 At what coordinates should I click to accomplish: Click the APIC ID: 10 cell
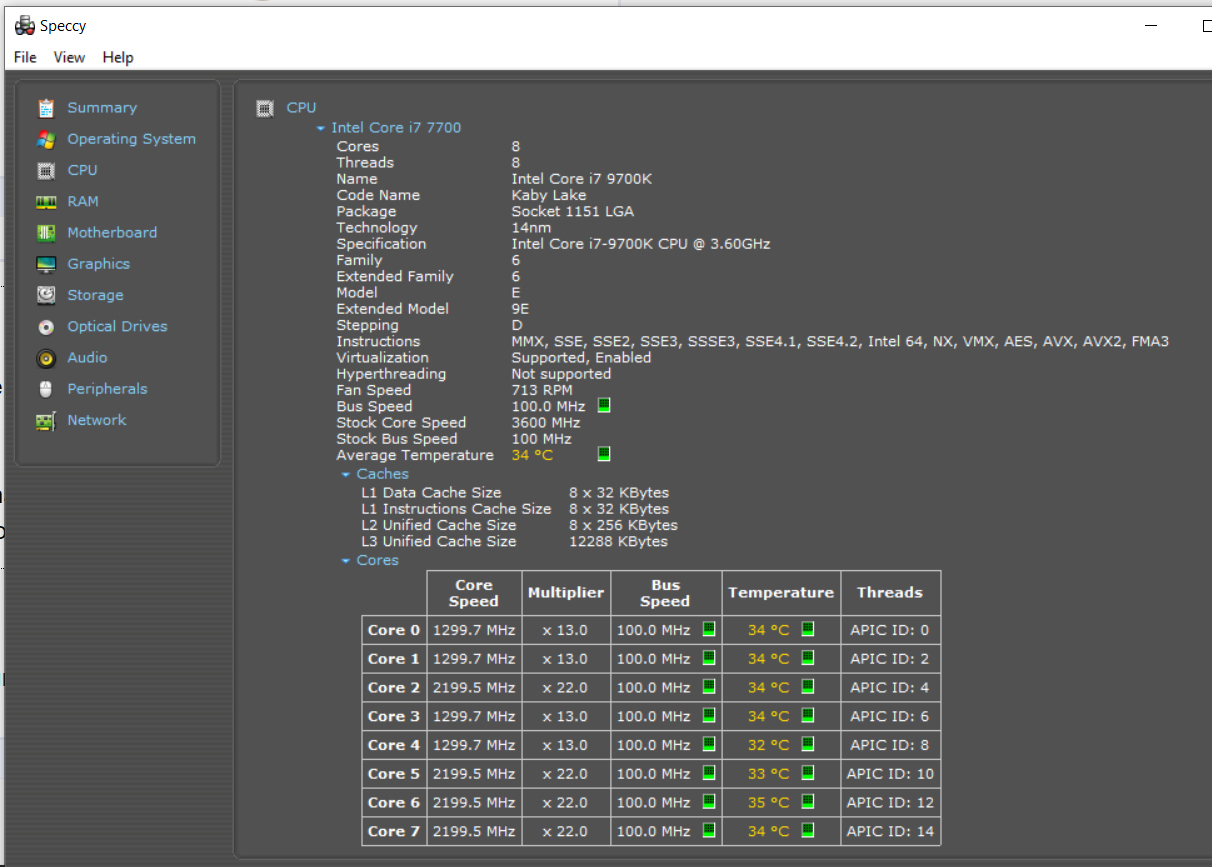pos(890,774)
